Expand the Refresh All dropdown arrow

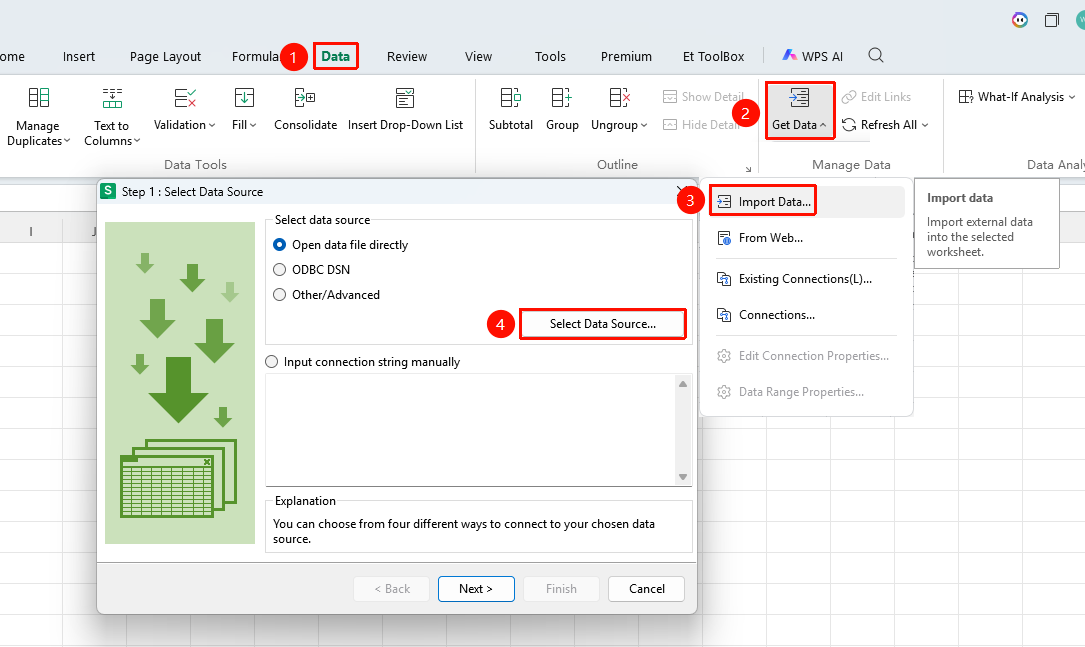click(925, 125)
